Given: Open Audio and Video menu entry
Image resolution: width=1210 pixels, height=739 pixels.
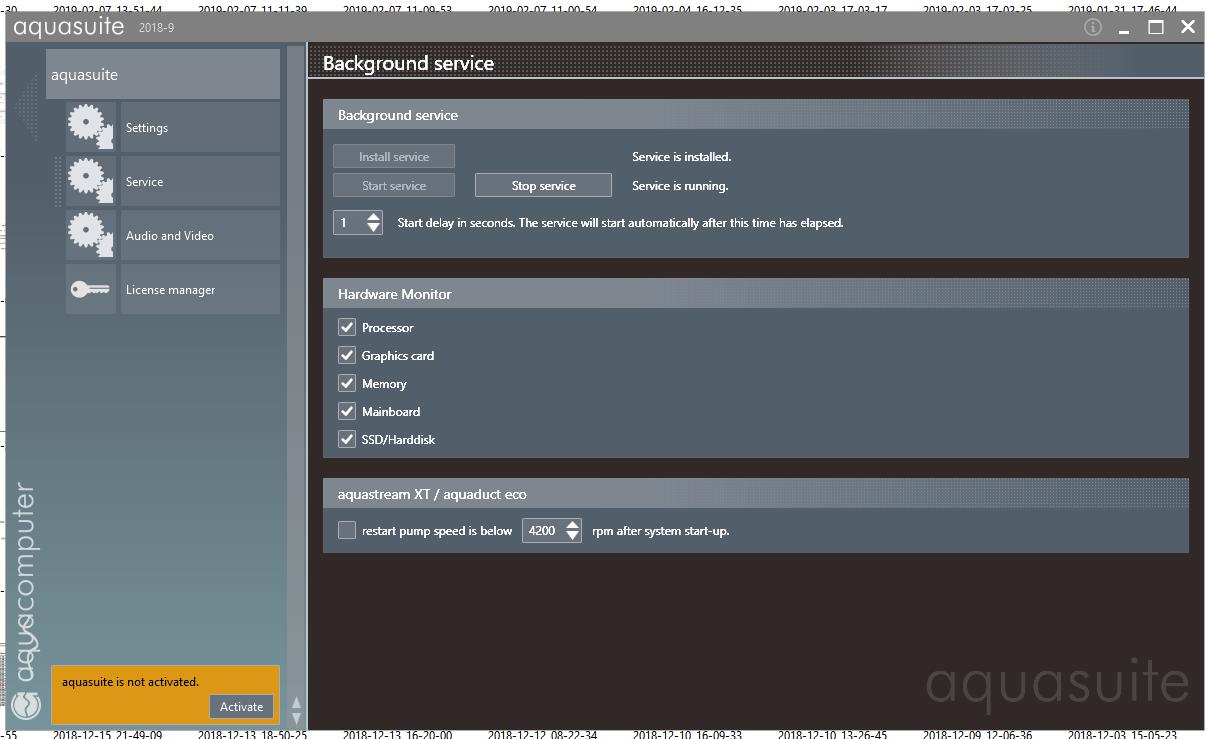Looking at the screenshot, I should tap(200, 235).
